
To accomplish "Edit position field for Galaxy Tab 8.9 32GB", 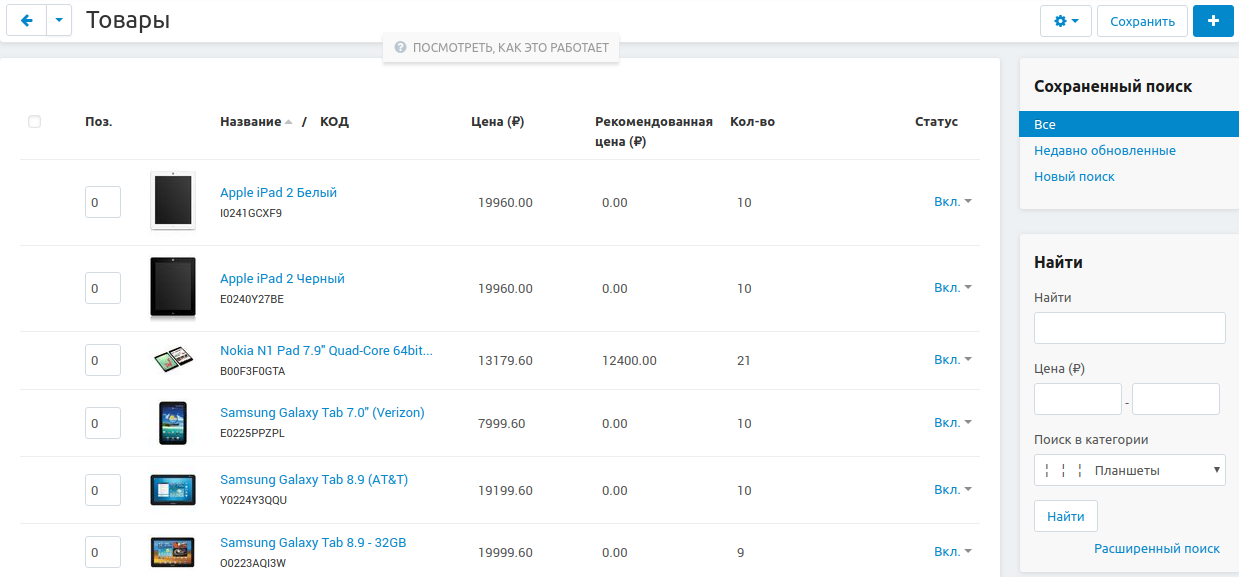I will pos(103,552).
